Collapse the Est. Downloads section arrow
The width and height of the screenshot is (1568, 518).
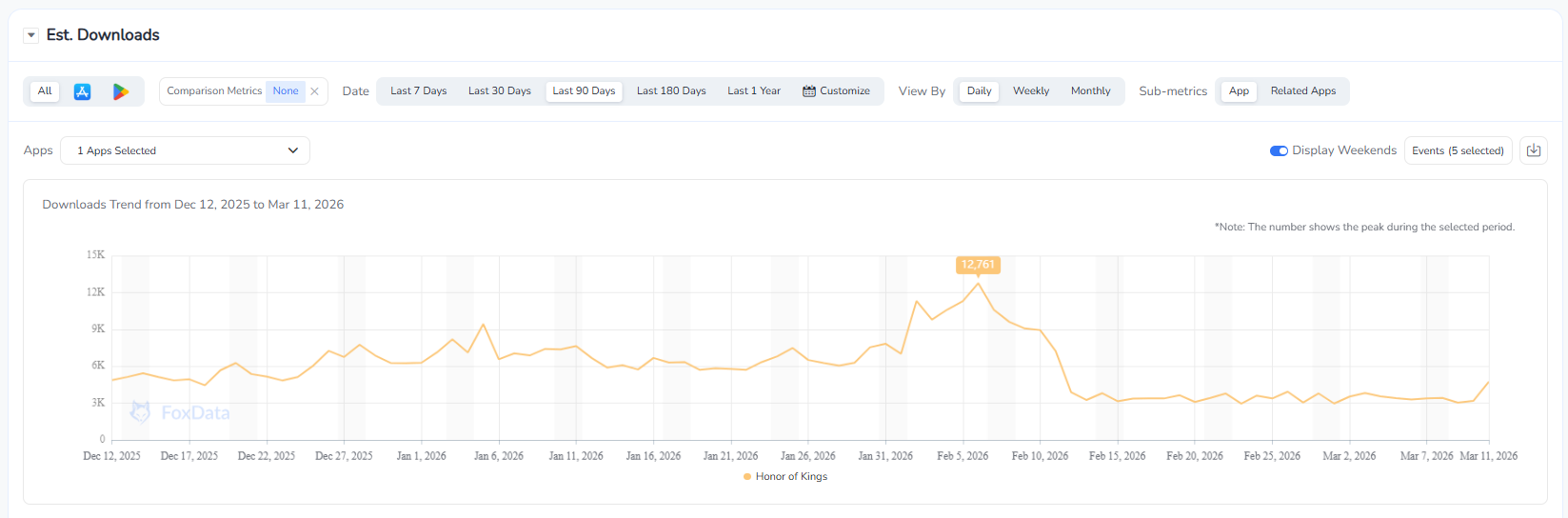(31, 35)
